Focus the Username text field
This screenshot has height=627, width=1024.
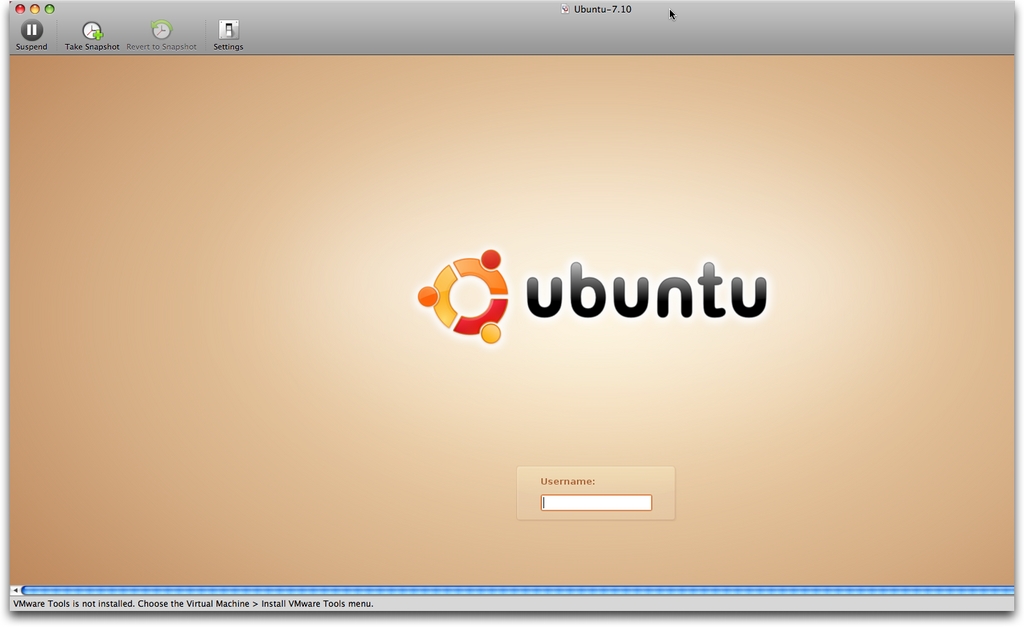[x=596, y=503]
